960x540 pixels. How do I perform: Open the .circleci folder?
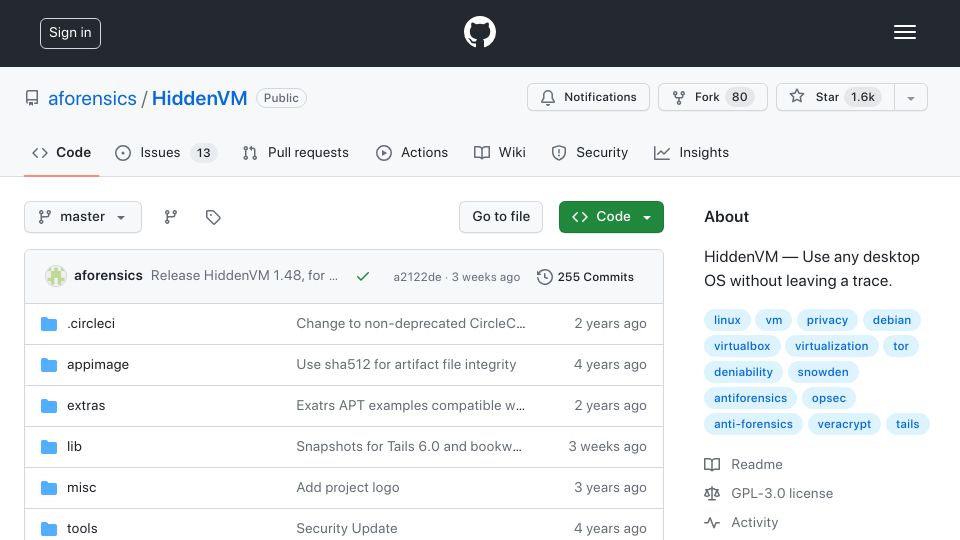coord(91,323)
